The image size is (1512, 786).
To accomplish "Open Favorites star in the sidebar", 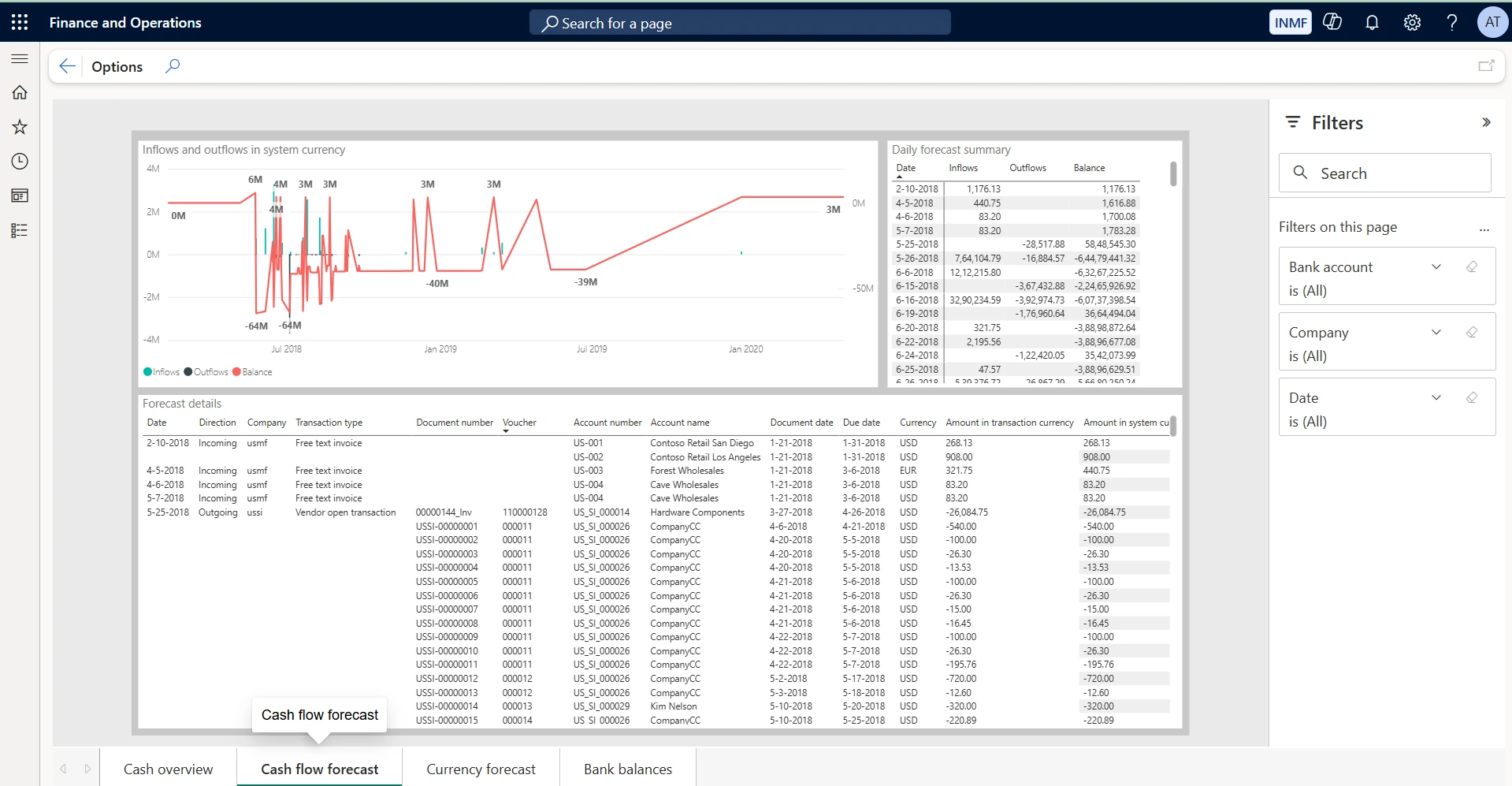I will pyautogui.click(x=20, y=127).
